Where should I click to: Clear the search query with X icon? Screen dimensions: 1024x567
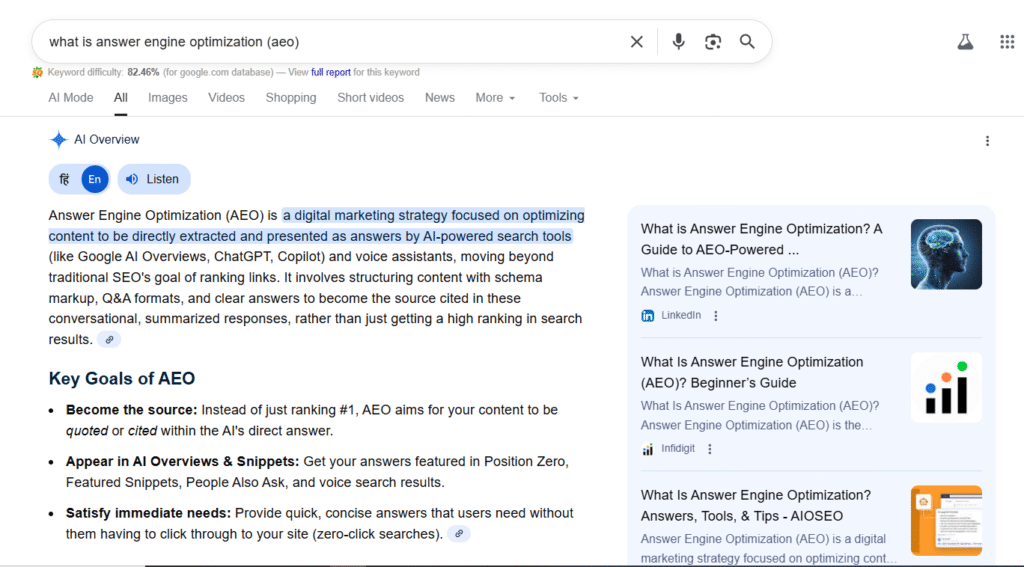coord(636,42)
